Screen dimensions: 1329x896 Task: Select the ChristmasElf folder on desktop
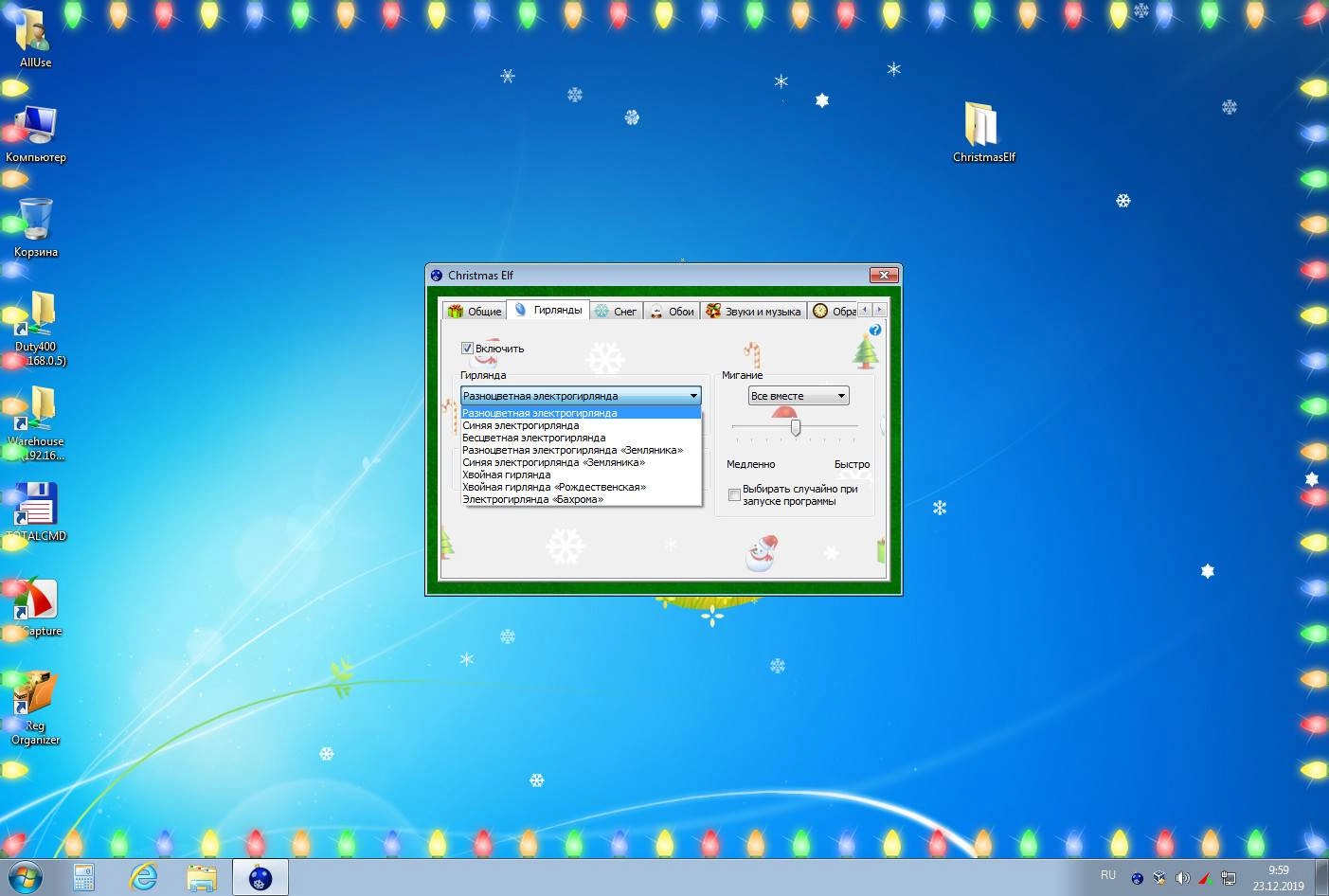pyautogui.click(x=983, y=133)
